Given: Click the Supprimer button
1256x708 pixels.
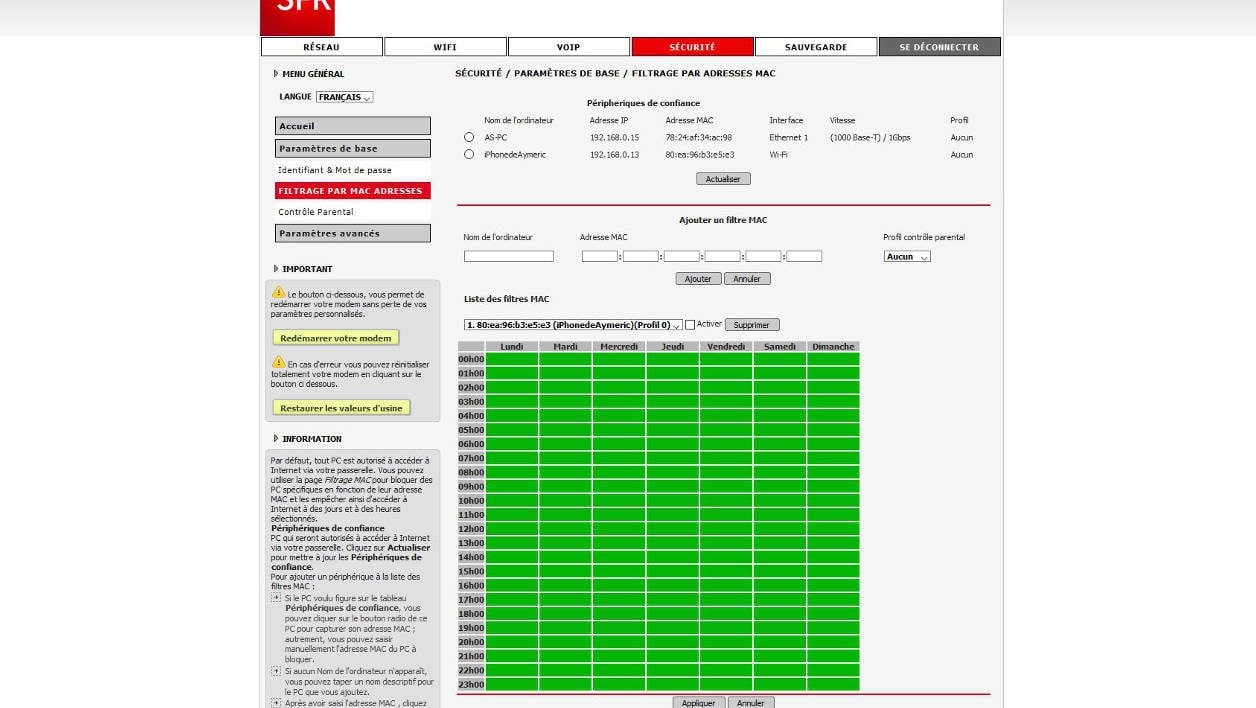Looking at the screenshot, I should 752,325.
